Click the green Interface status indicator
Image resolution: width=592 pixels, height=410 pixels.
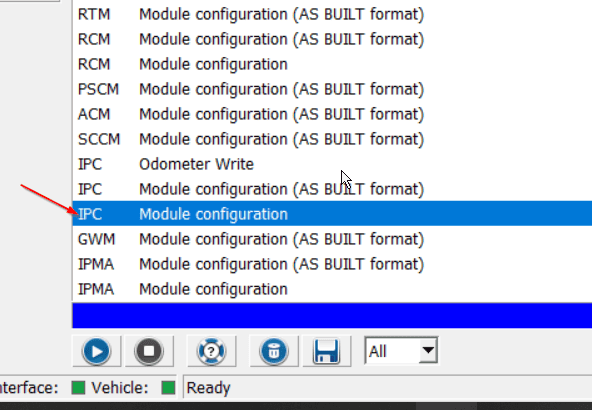pyautogui.click(x=78, y=388)
